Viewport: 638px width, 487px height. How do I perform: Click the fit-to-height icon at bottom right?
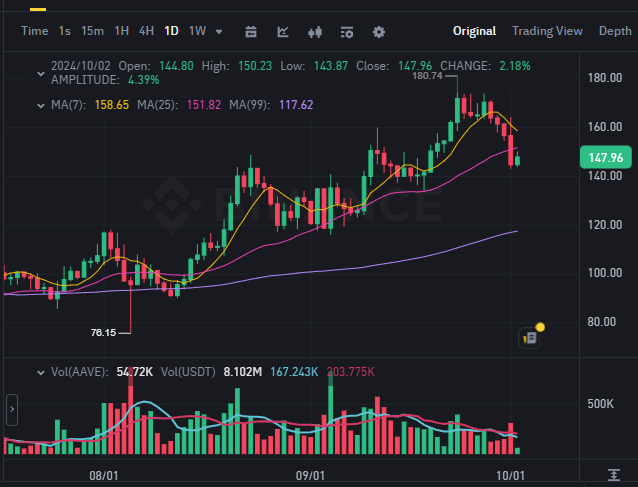614,474
